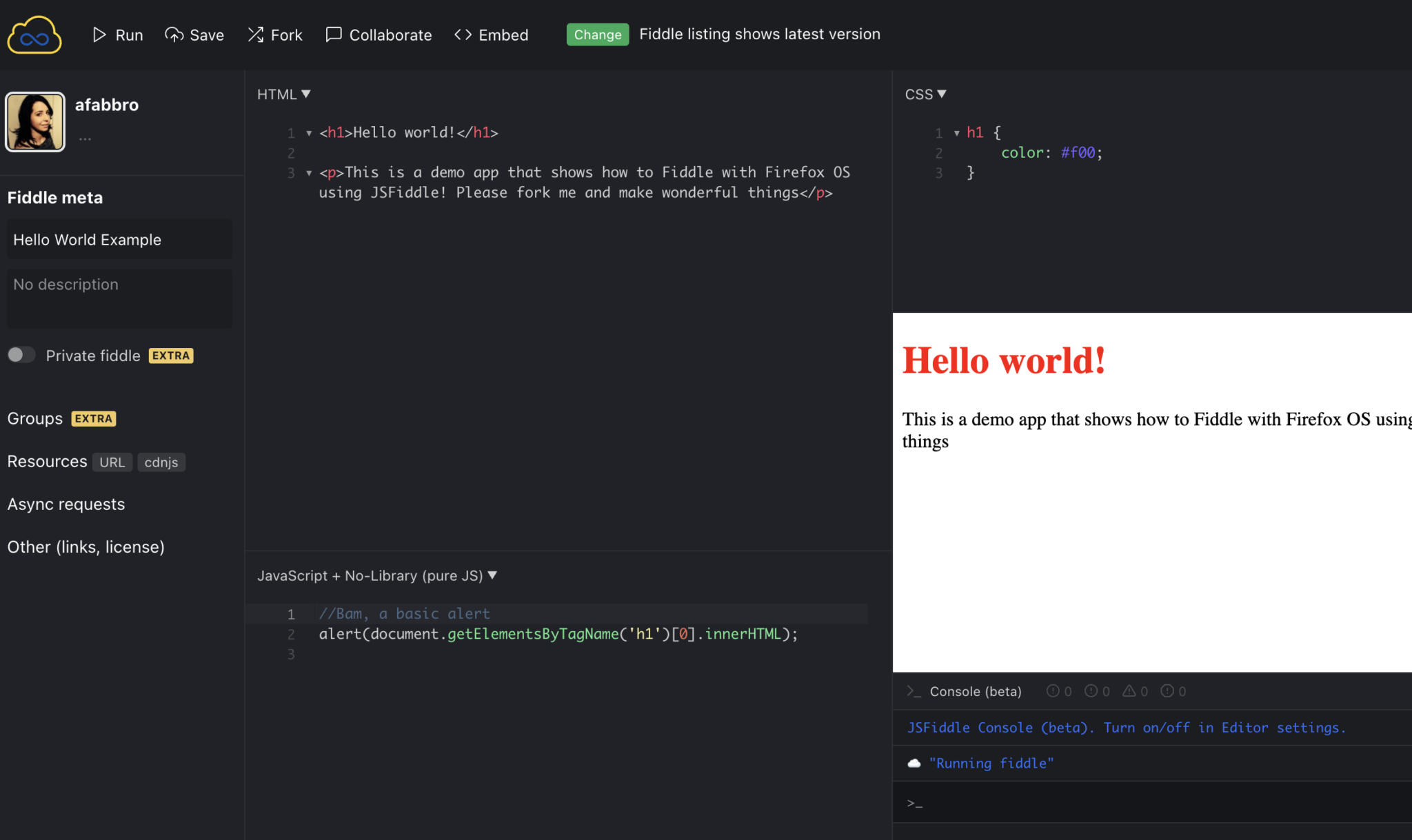Click the Collaborate menu label

click(x=390, y=34)
